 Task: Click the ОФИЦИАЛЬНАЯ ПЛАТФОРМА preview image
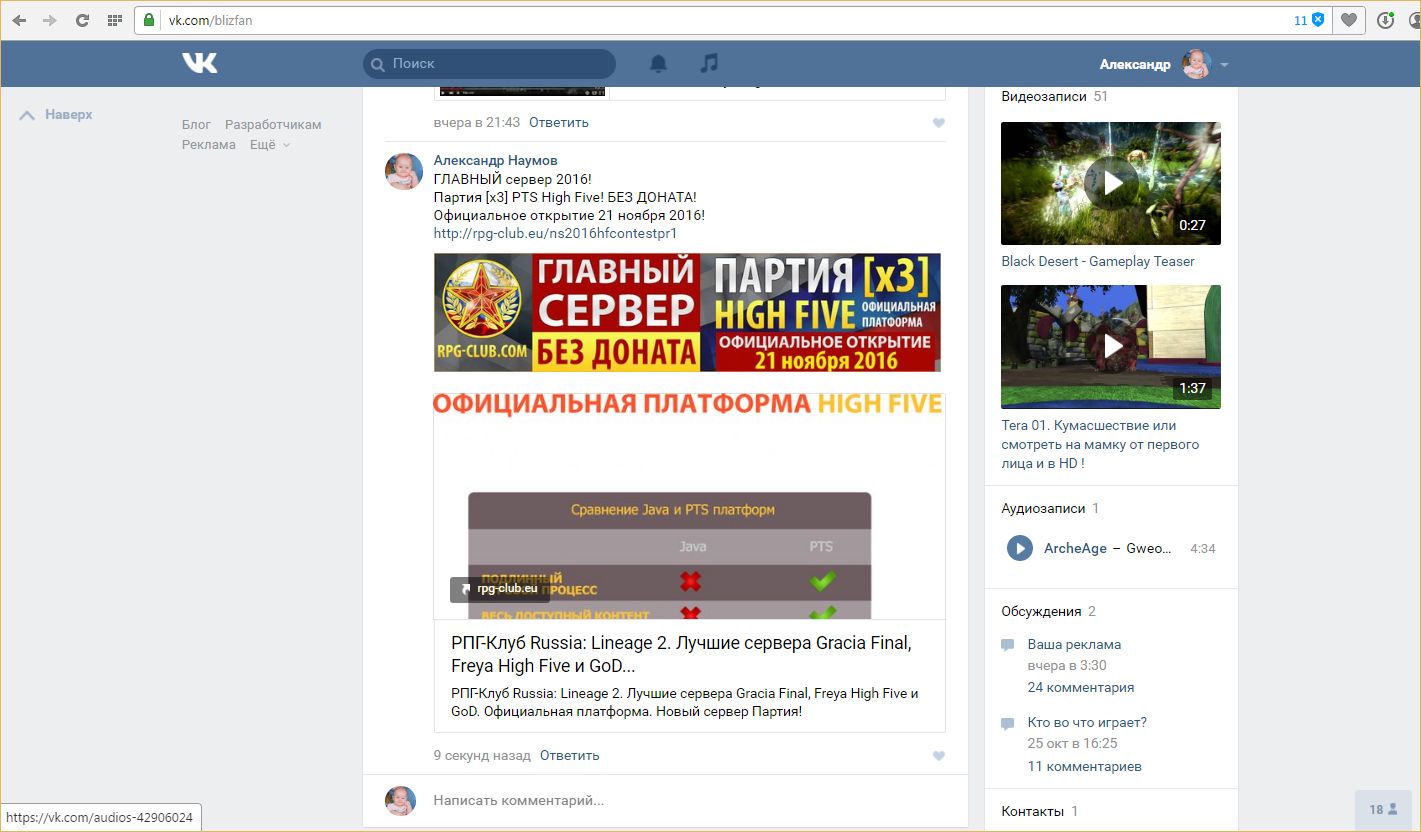[690, 506]
